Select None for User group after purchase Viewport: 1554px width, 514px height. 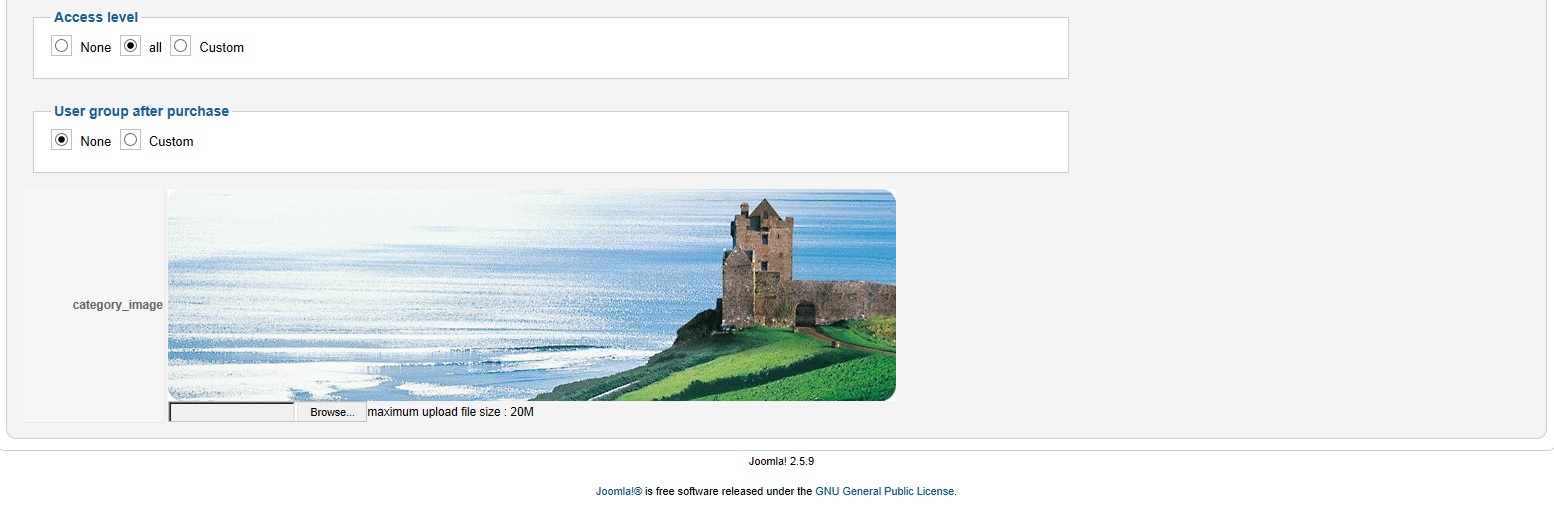[x=62, y=140]
